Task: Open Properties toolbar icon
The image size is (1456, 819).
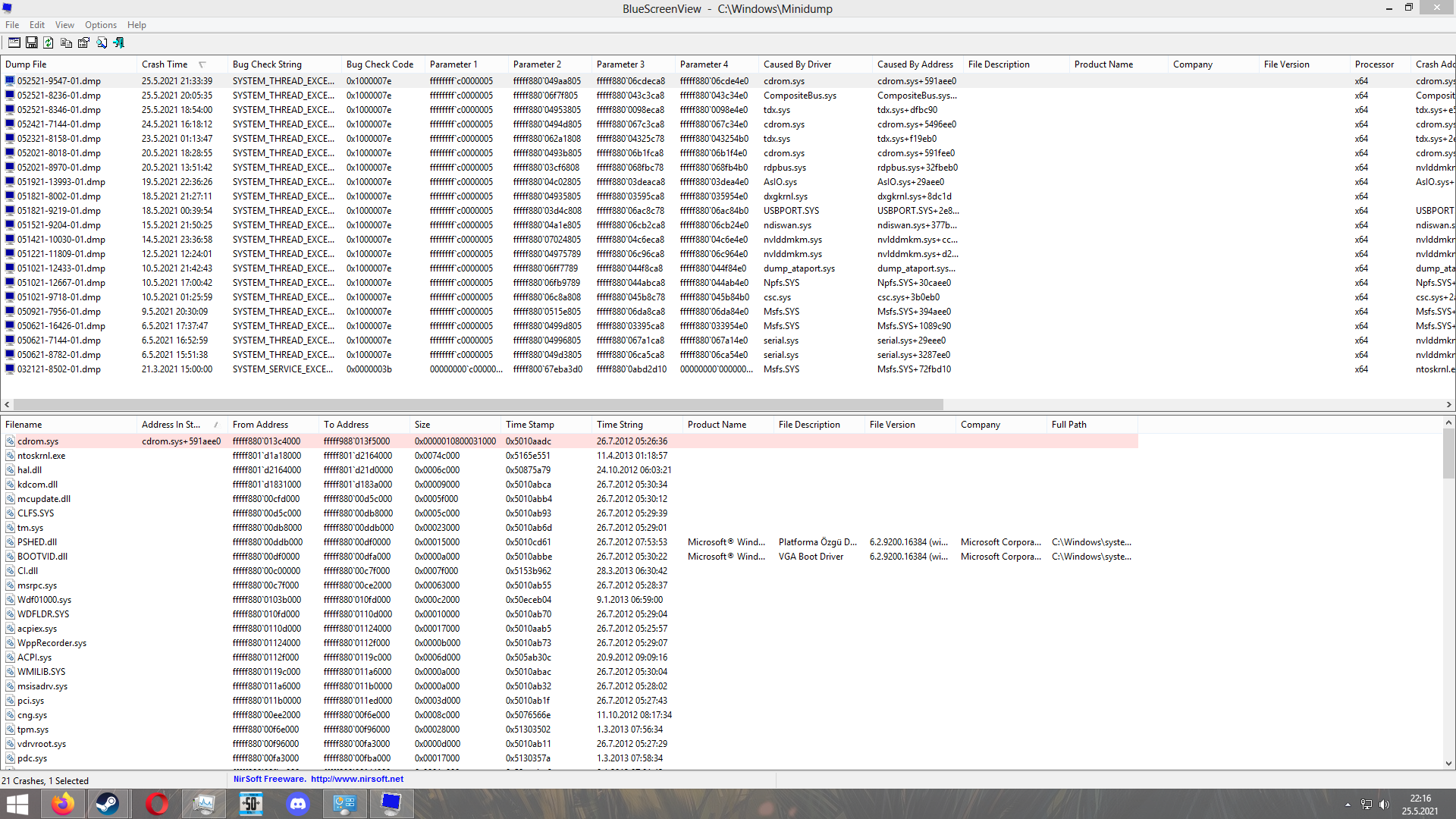Action: (83, 42)
